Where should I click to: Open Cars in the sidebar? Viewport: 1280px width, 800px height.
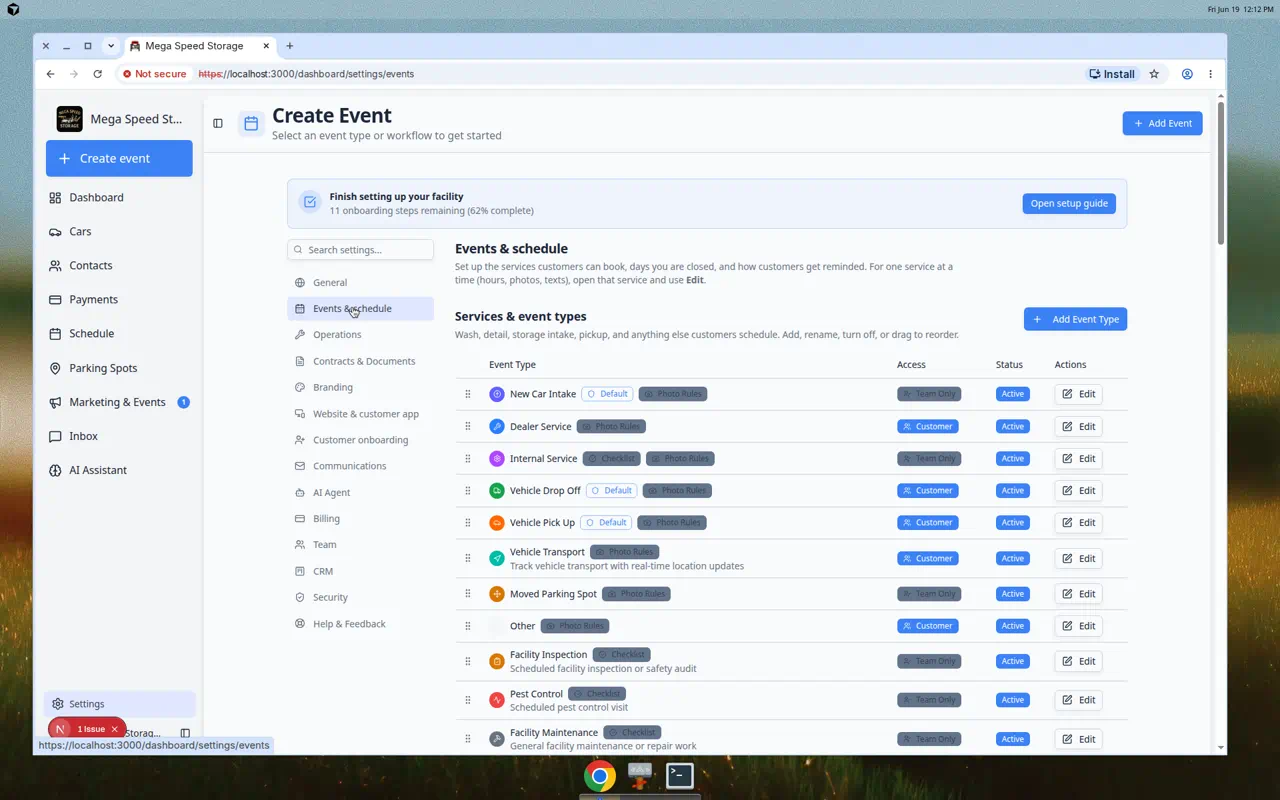[x=119, y=232]
